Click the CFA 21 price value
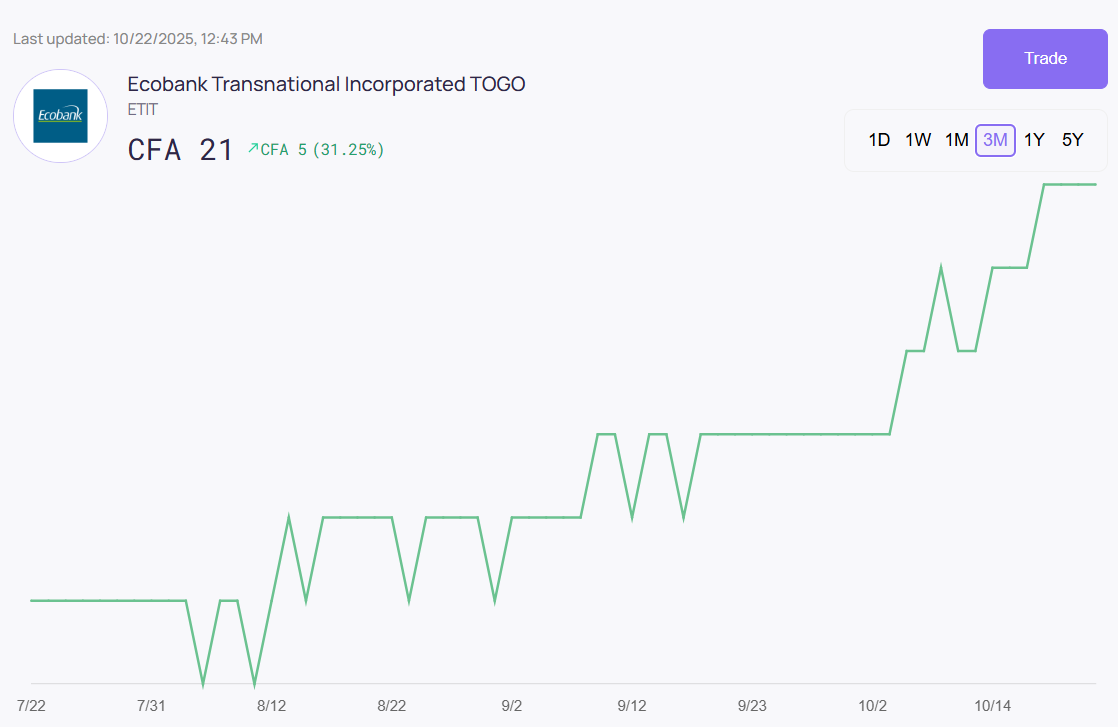Screen dimensions: 1118x727 (180, 150)
